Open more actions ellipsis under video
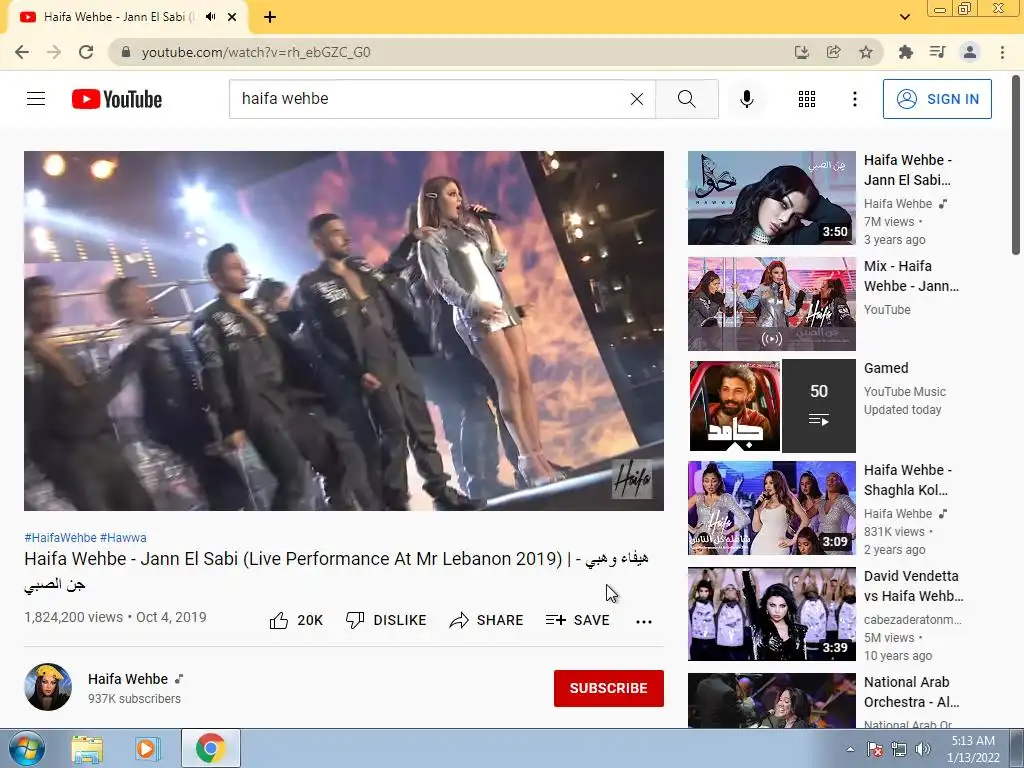This screenshot has height=768, width=1024. (x=643, y=621)
